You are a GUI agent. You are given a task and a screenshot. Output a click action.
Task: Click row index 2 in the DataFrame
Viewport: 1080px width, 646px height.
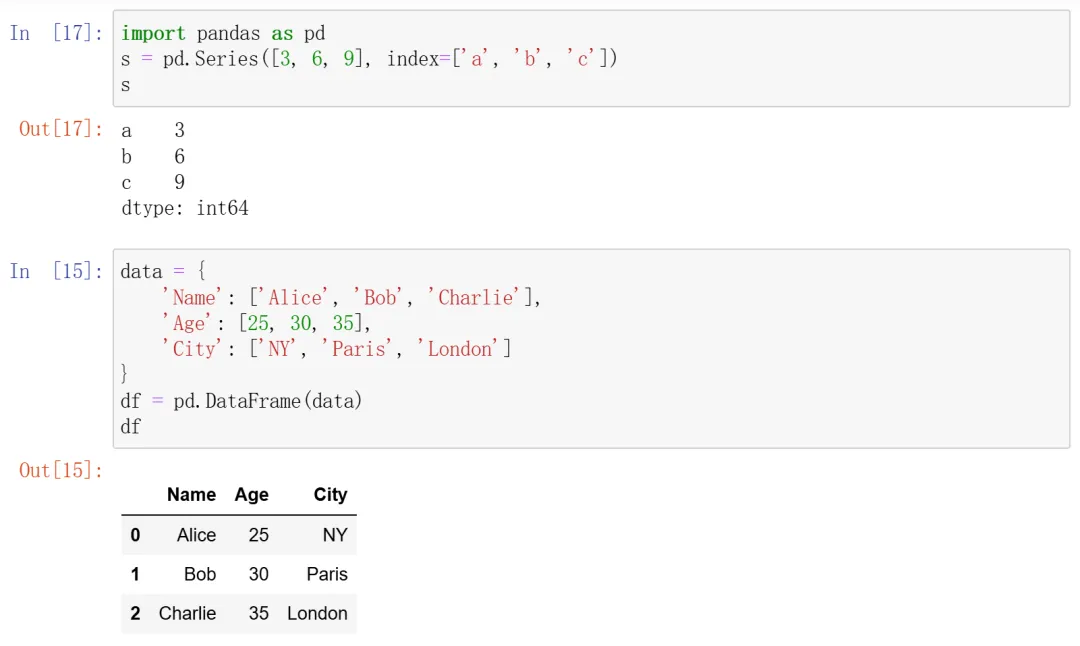[135, 613]
